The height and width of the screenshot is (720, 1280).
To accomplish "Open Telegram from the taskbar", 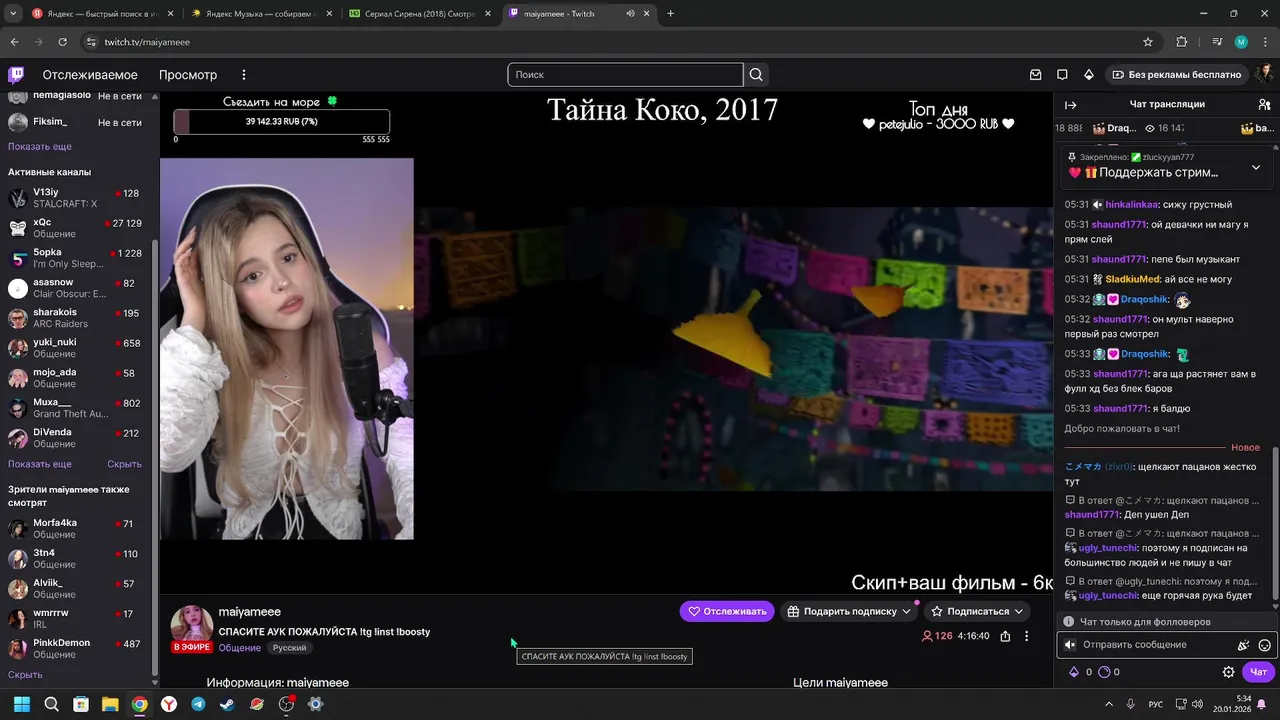I will point(198,704).
